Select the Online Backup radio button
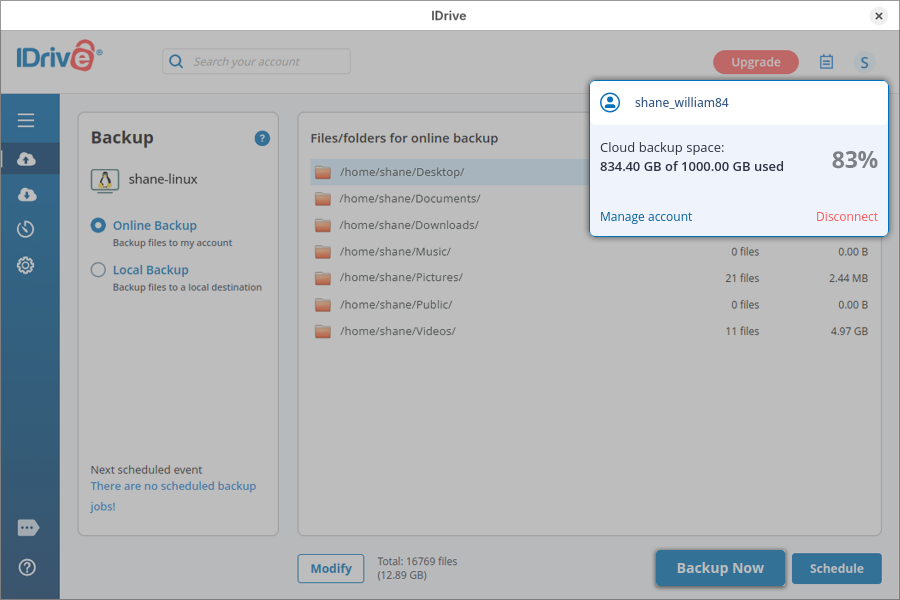Viewport: 900px width, 600px height. (98, 225)
